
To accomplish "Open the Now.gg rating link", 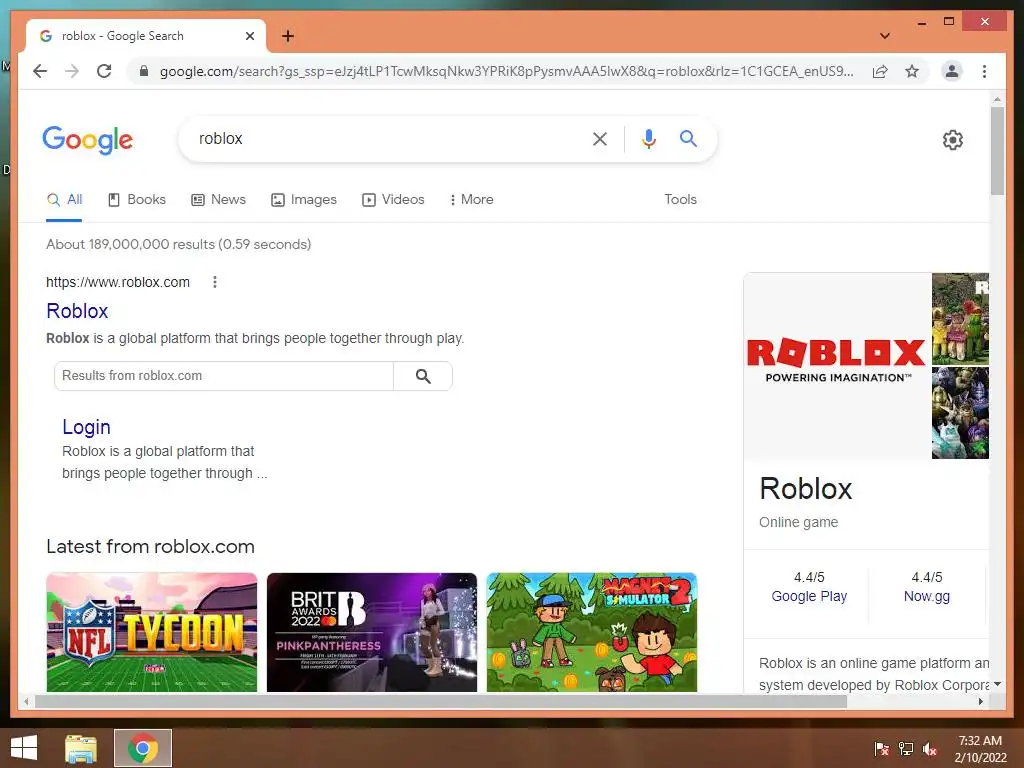I will [x=927, y=596].
